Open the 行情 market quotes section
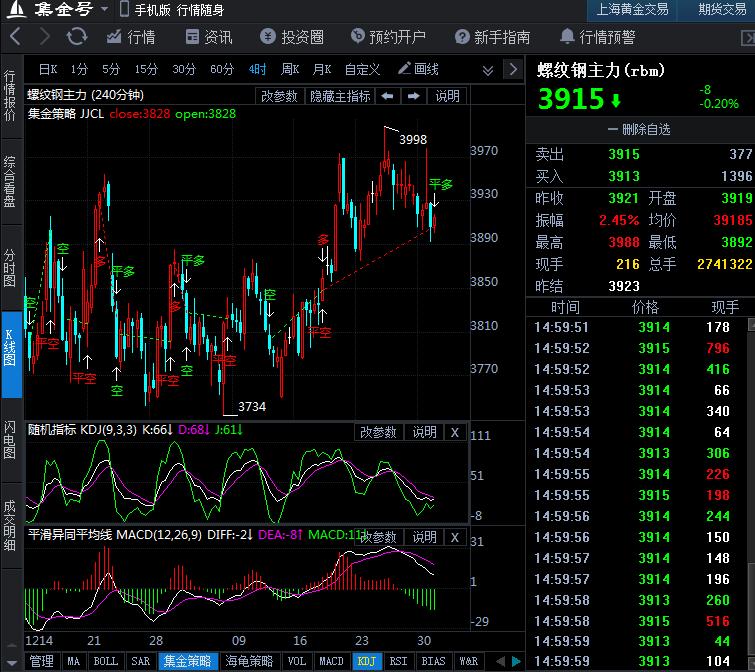Image resolution: width=755 pixels, height=672 pixels. [131, 37]
